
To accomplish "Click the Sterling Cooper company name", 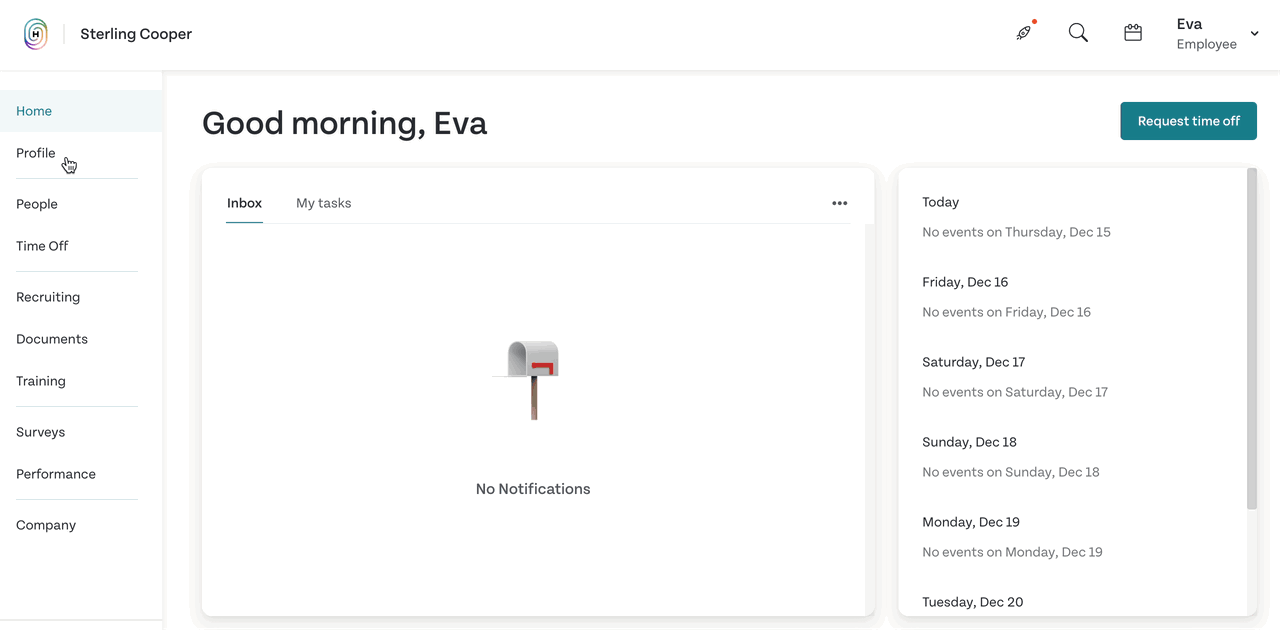I will pyautogui.click(x=136, y=34).
